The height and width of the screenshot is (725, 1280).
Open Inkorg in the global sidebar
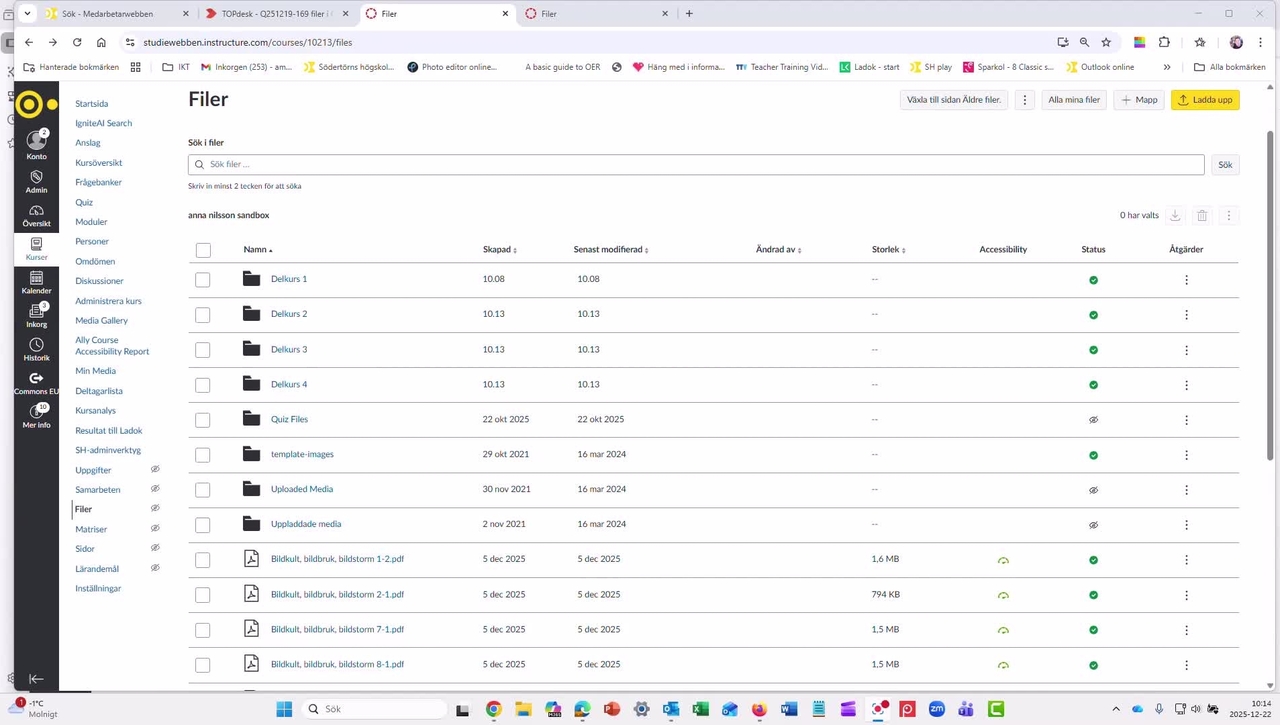36,314
